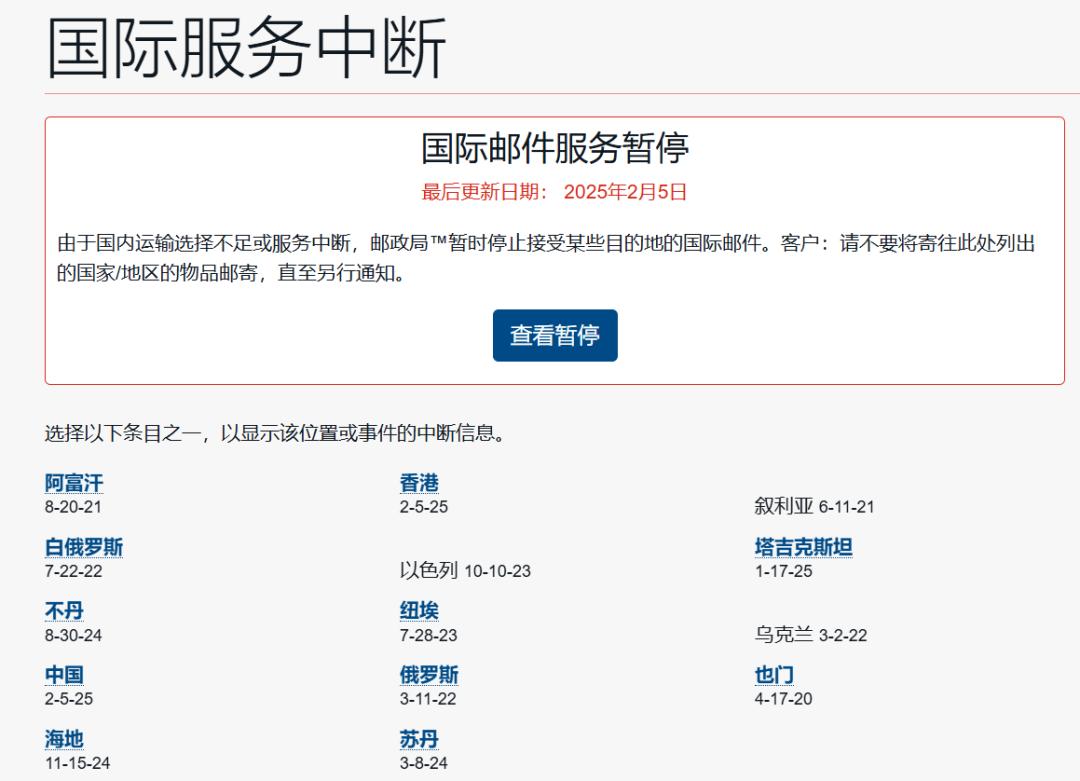This screenshot has width=1080, height=781.
Task: Click the 国际邮件服务暂停 alert title
Action: tap(555, 149)
